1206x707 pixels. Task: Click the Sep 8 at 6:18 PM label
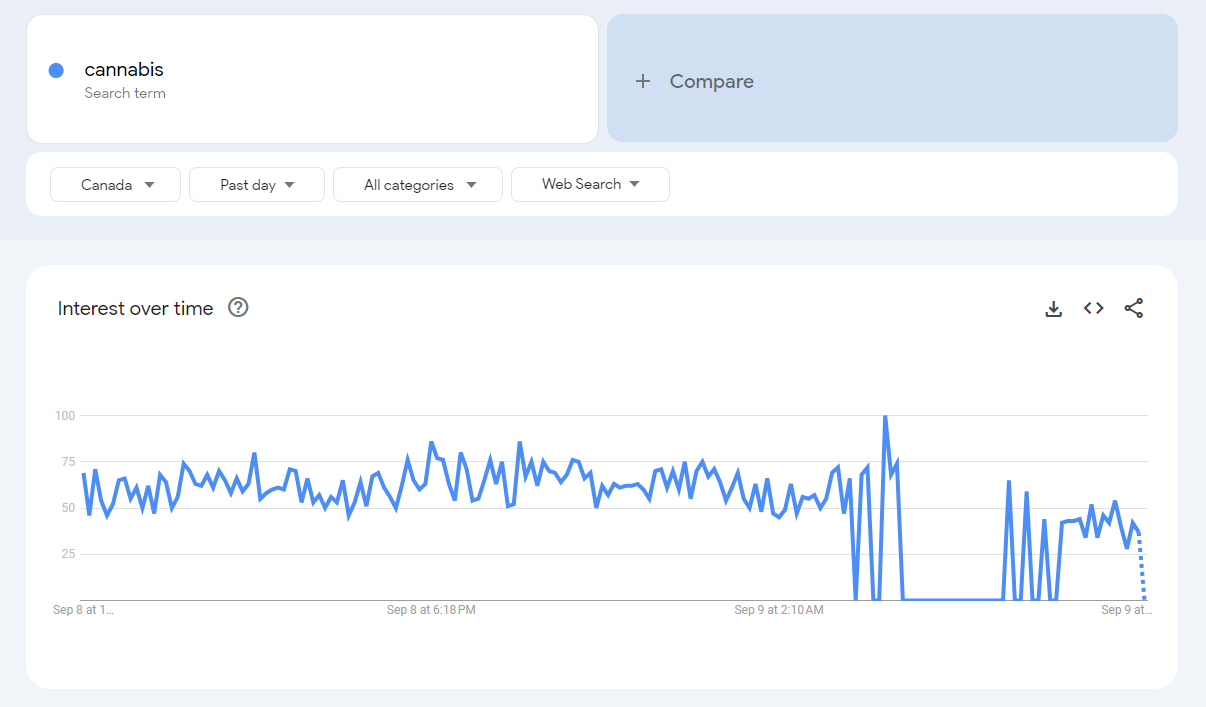[431, 610]
